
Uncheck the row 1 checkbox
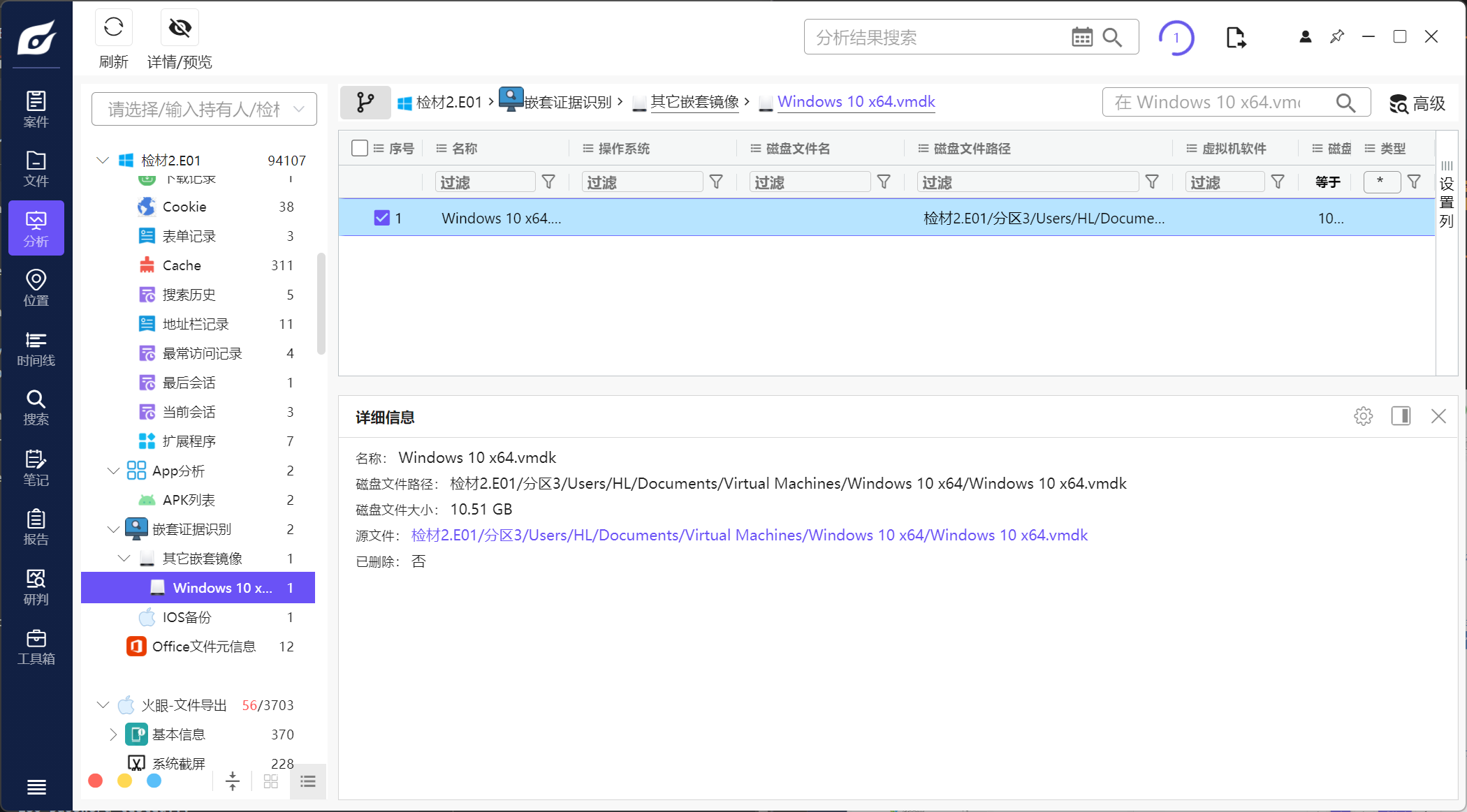pyautogui.click(x=381, y=218)
